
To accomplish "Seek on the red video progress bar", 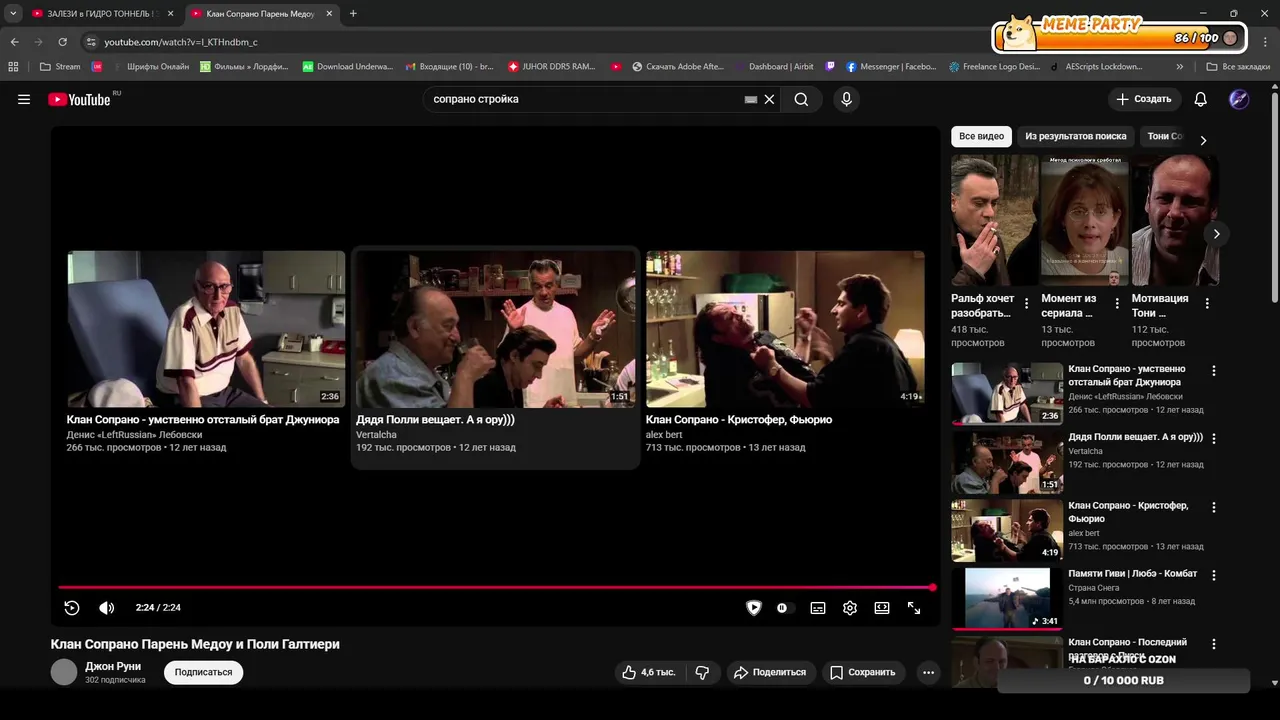I will click(495, 588).
